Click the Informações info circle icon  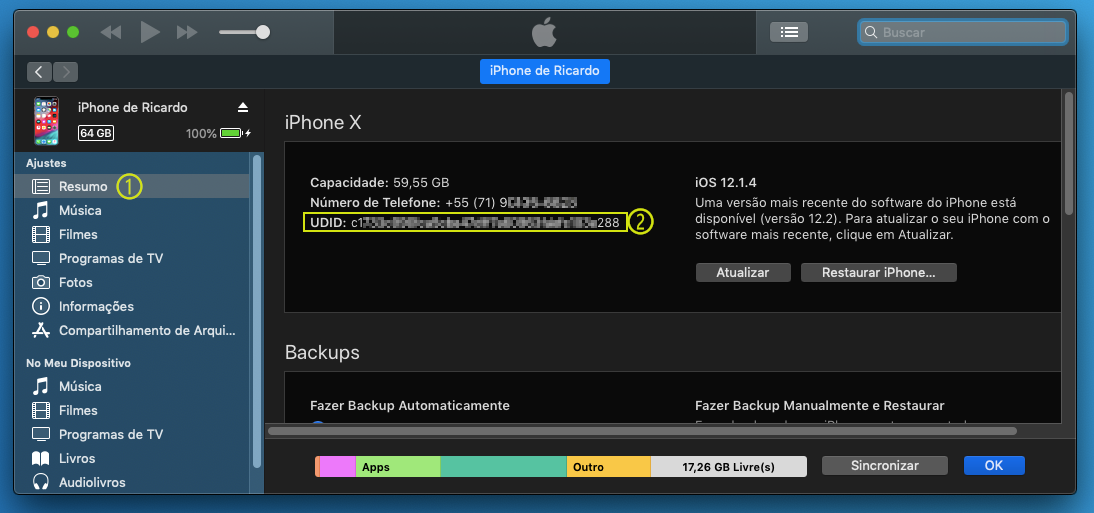(41, 306)
